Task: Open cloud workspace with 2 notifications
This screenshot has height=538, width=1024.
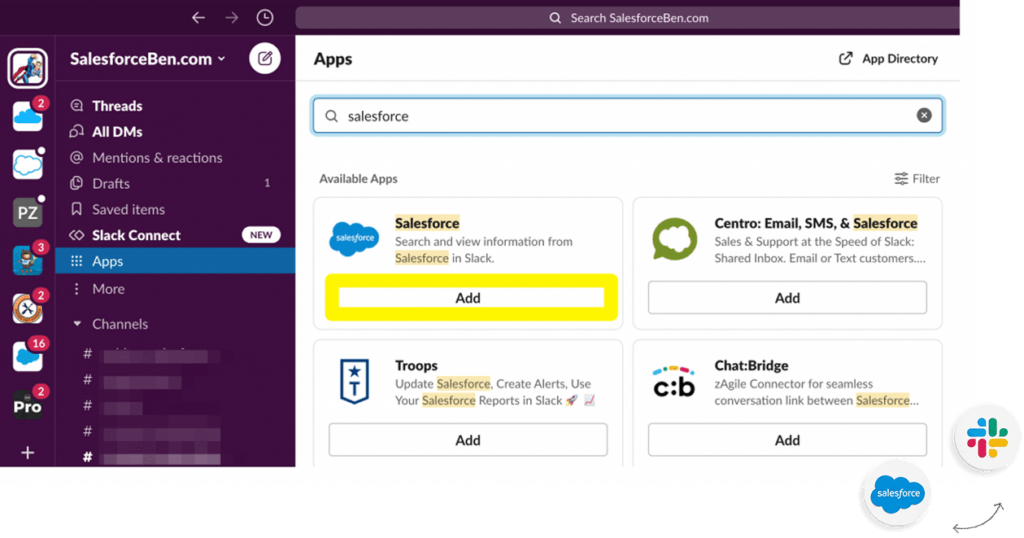Action: pos(27,116)
